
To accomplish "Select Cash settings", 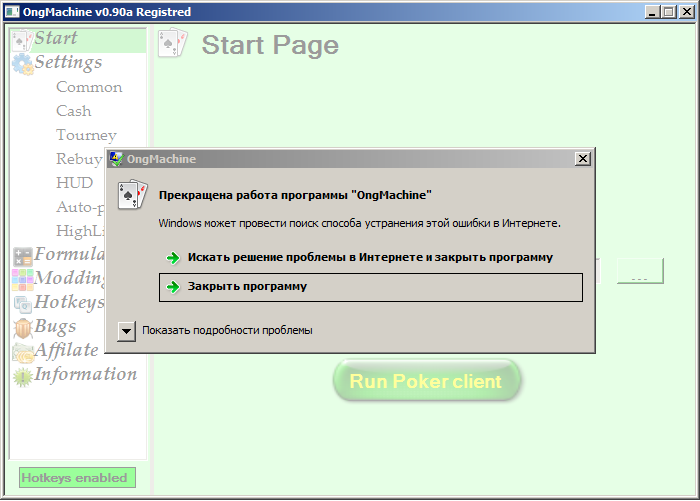I will click(x=74, y=111).
